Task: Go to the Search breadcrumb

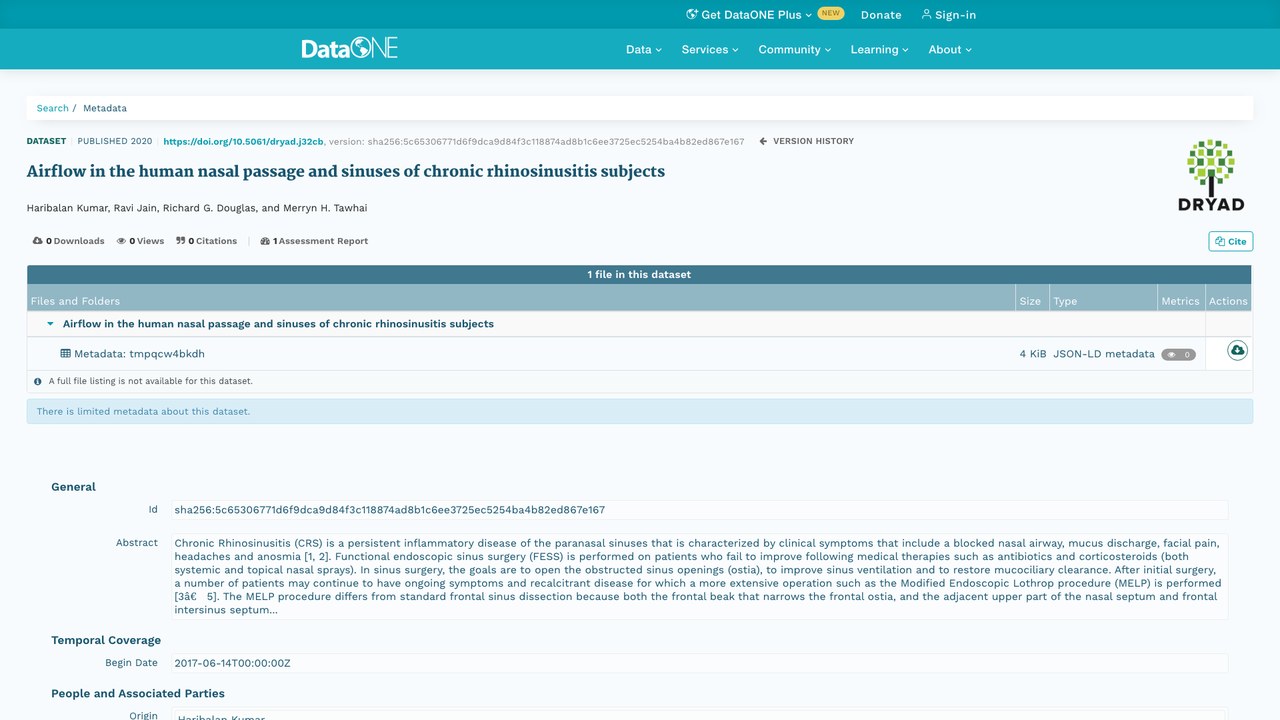Action: pos(53,108)
